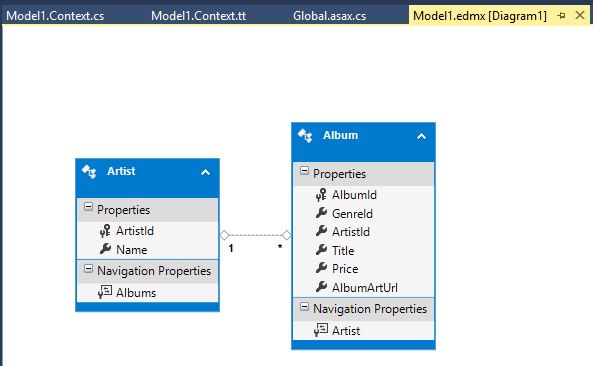
Task: Open the Global.asax.cs tab
Action: pyautogui.click(x=329, y=16)
